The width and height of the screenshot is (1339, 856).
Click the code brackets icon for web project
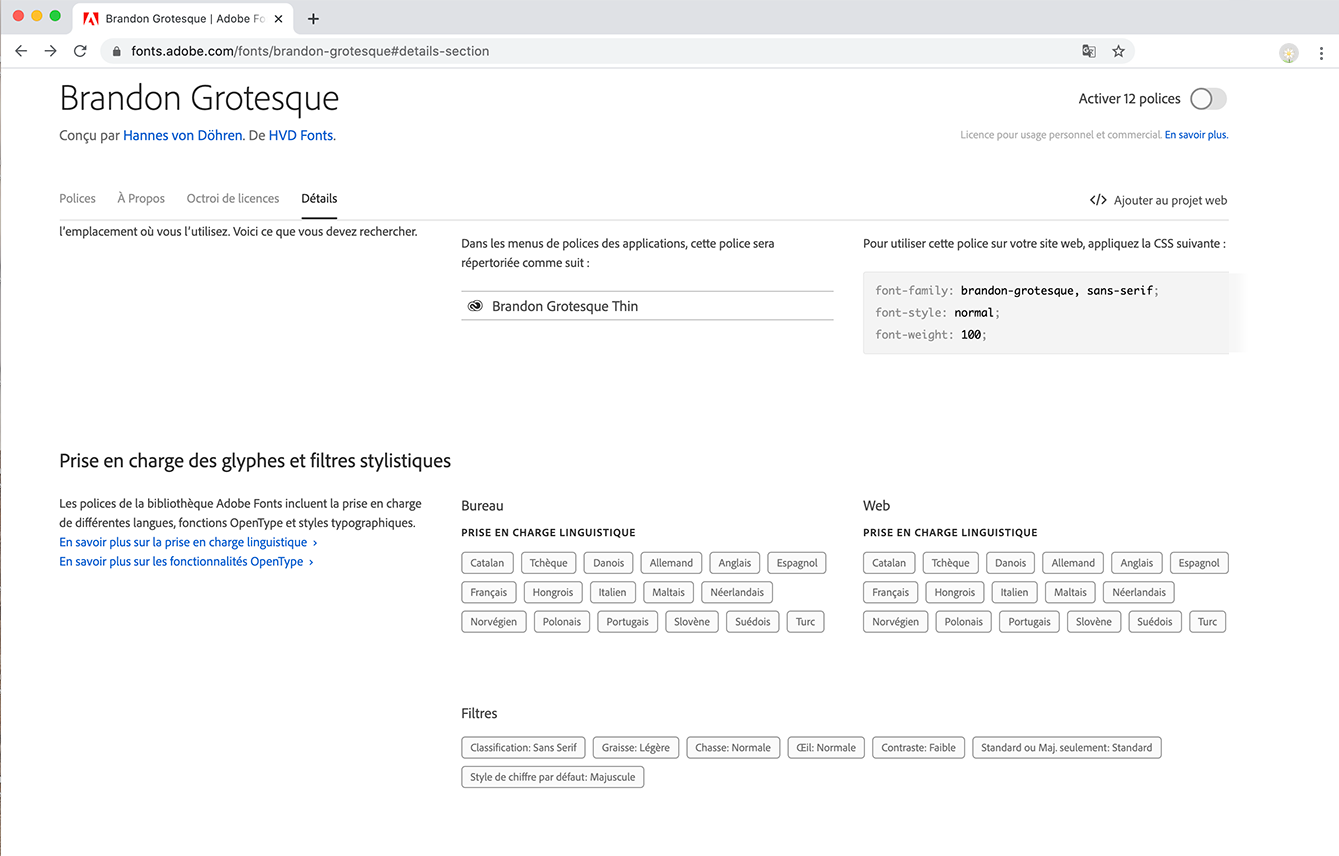pos(1097,200)
